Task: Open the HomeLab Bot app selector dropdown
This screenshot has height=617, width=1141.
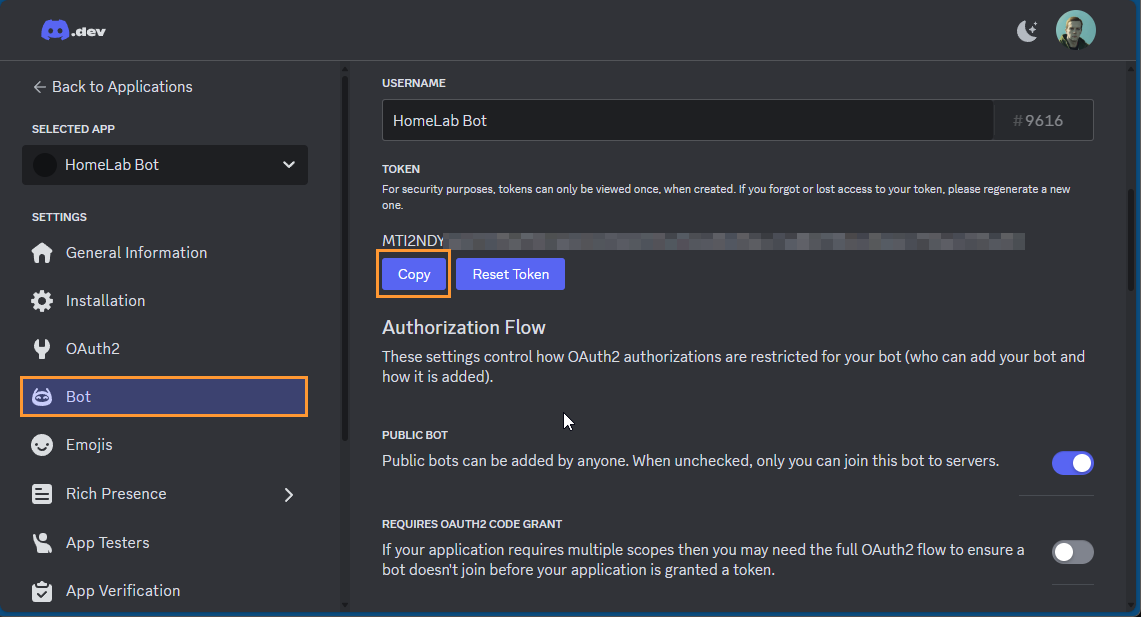Action: [165, 165]
